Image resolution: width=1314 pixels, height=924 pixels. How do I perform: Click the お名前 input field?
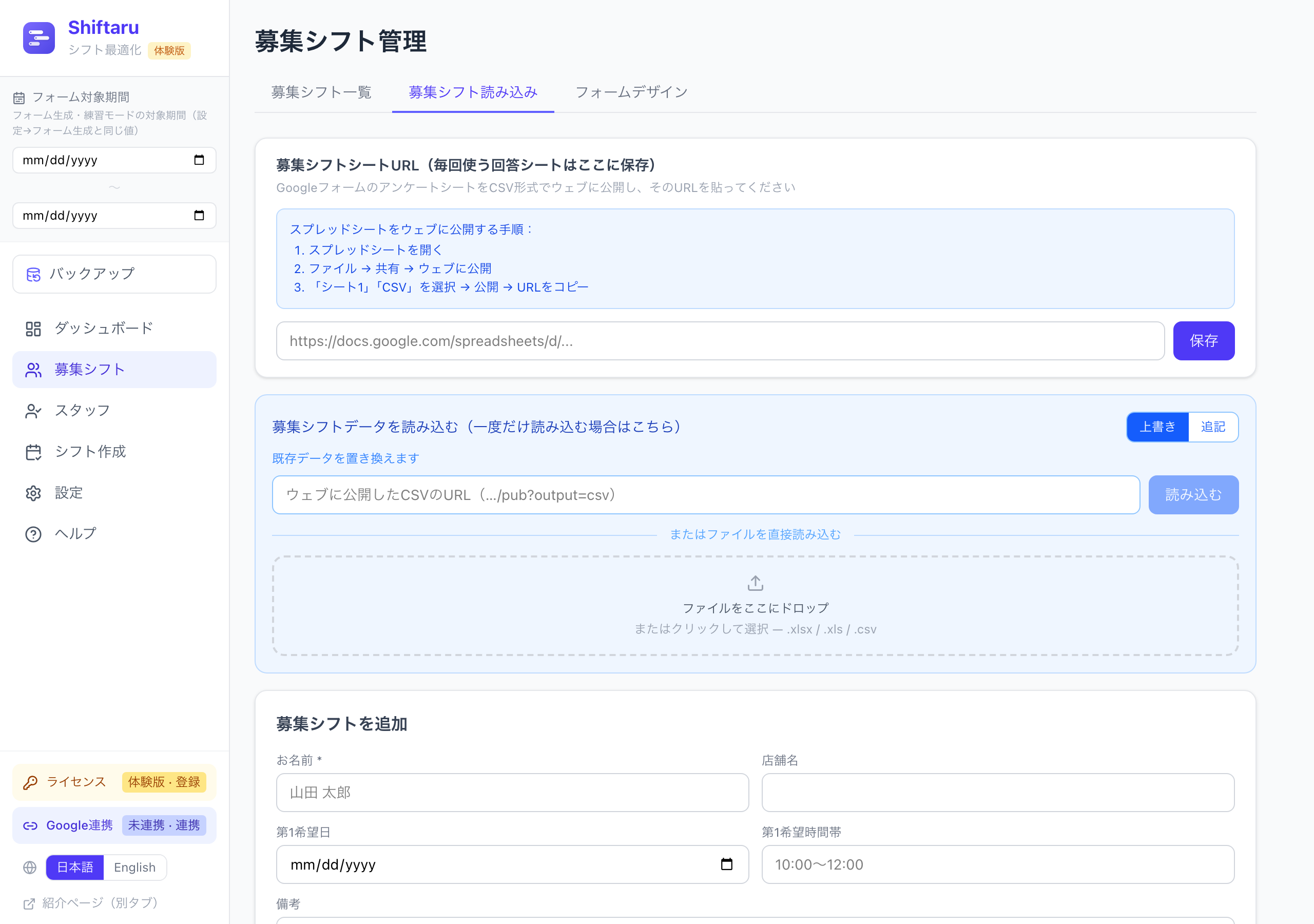[x=512, y=792]
